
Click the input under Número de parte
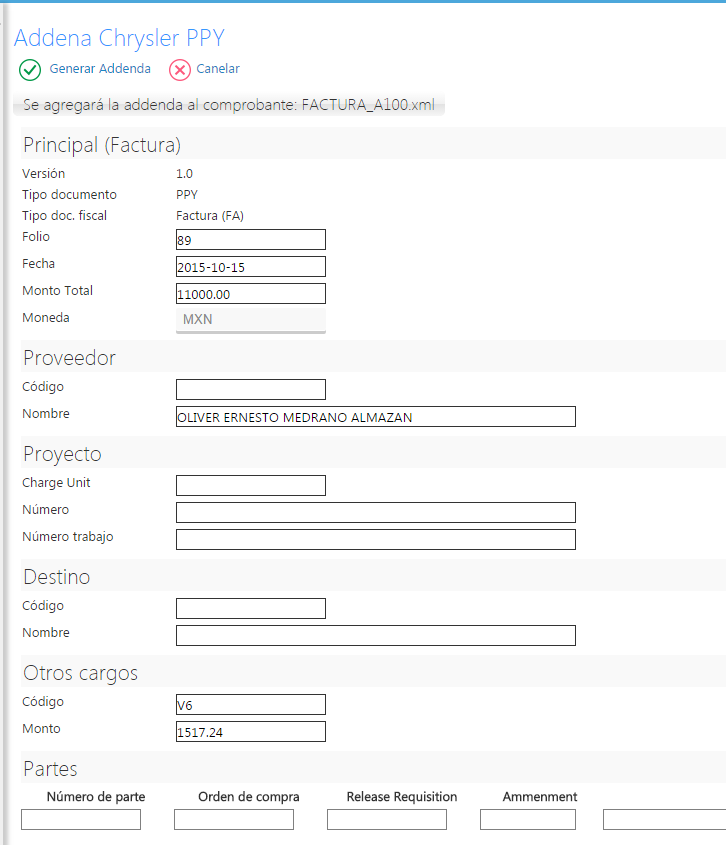(x=81, y=820)
